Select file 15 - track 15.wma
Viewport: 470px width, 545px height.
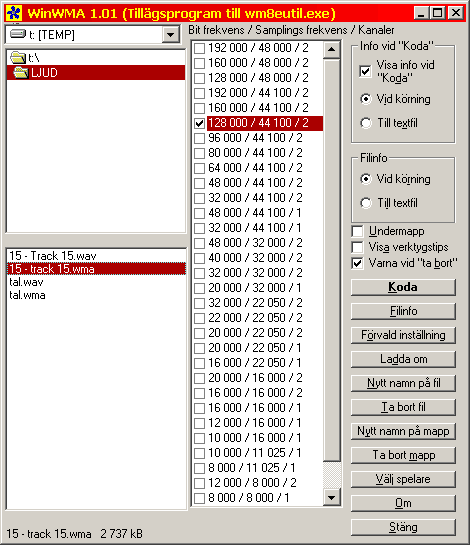coord(96,269)
